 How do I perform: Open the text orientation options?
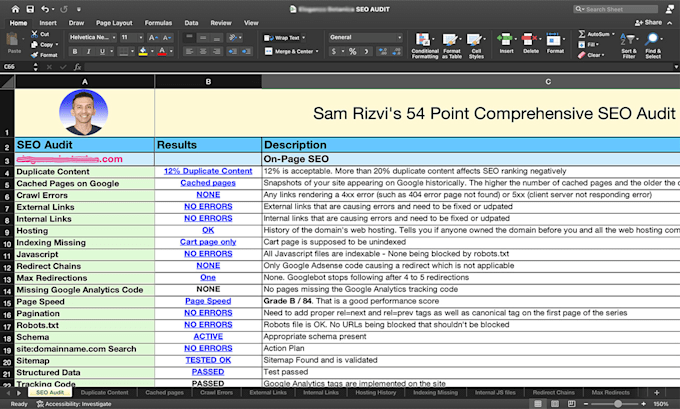[x=235, y=38]
